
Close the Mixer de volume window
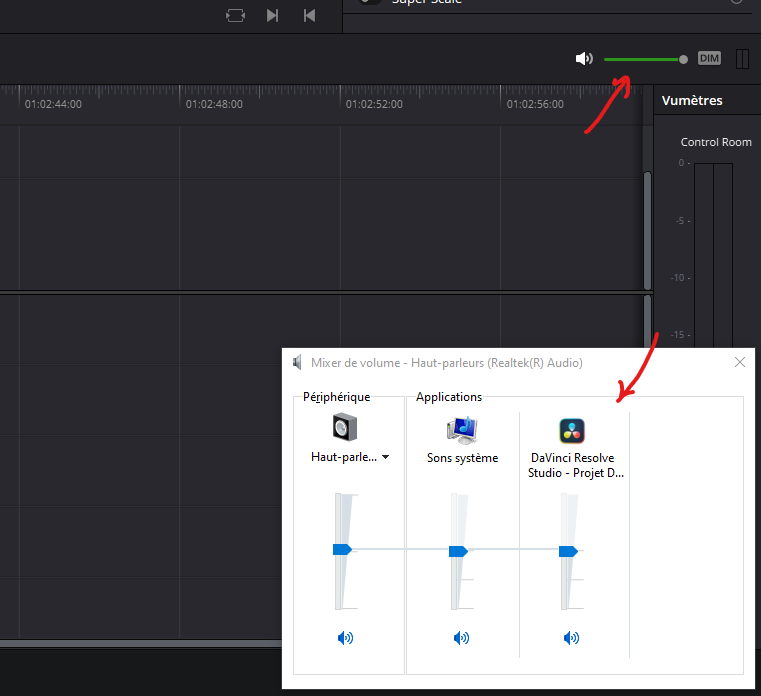click(740, 362)
